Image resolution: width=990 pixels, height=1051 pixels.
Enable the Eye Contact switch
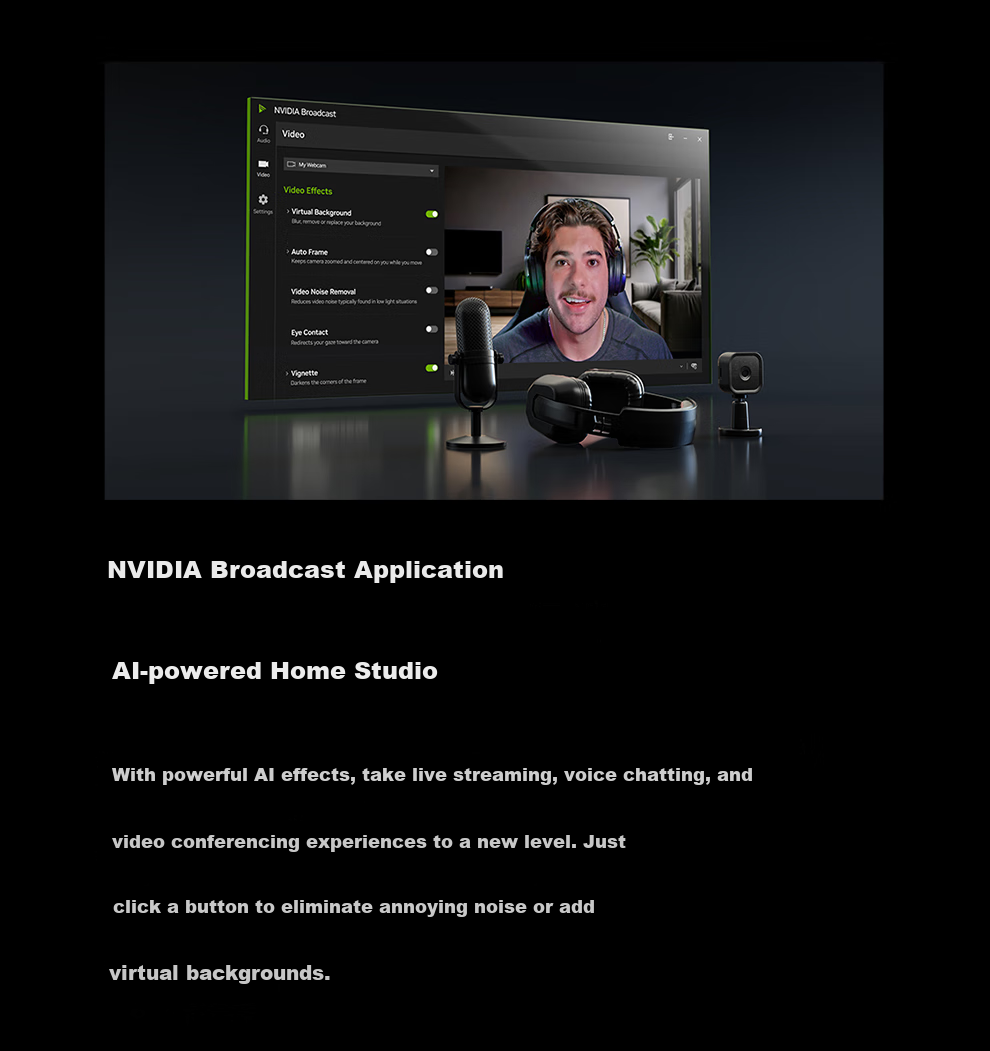432,329
